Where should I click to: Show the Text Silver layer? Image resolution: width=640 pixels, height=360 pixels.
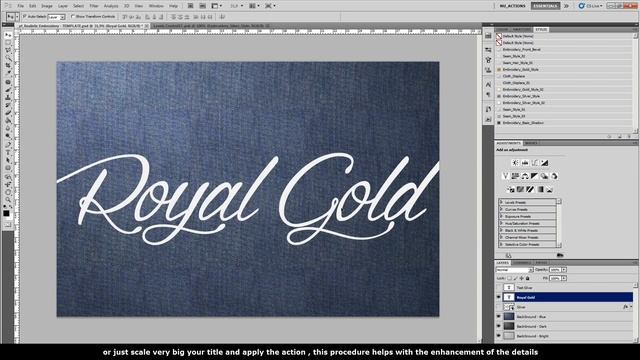(499, 288)
